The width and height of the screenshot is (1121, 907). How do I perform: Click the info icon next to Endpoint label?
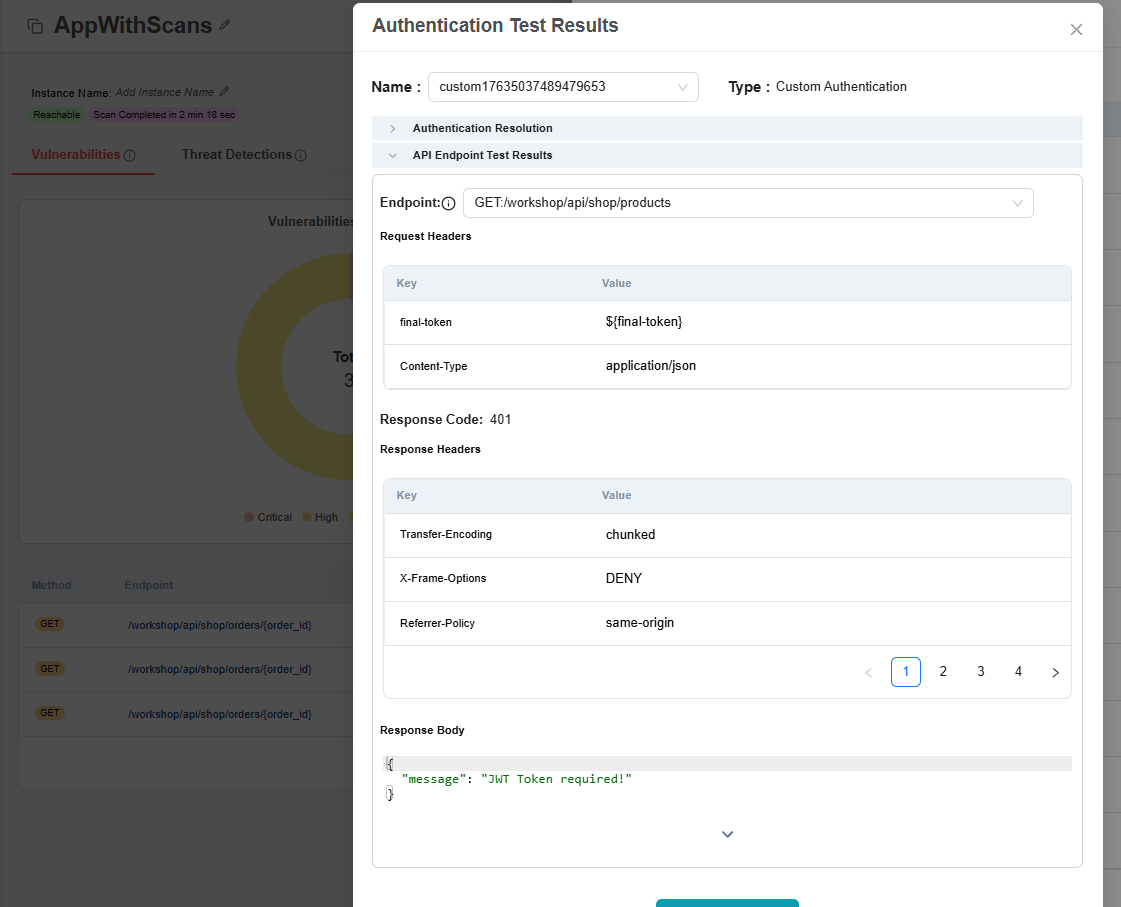[448, 203]
